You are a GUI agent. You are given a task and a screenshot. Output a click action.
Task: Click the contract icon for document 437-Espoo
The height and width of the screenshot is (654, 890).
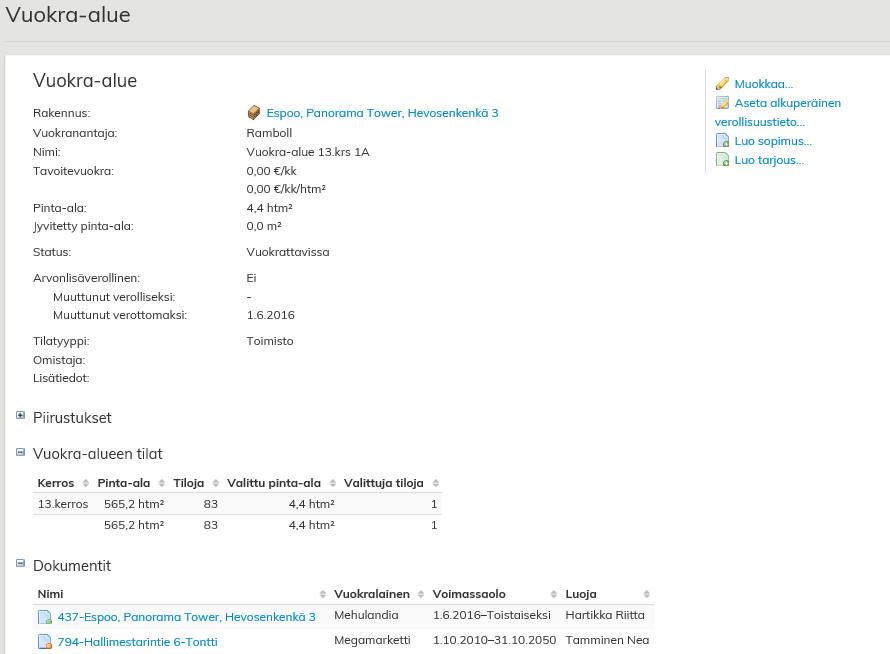point(45,617)
